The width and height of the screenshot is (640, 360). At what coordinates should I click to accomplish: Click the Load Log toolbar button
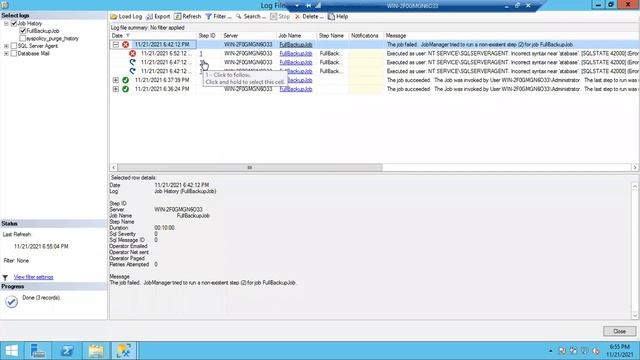click(x=126, y=16)
